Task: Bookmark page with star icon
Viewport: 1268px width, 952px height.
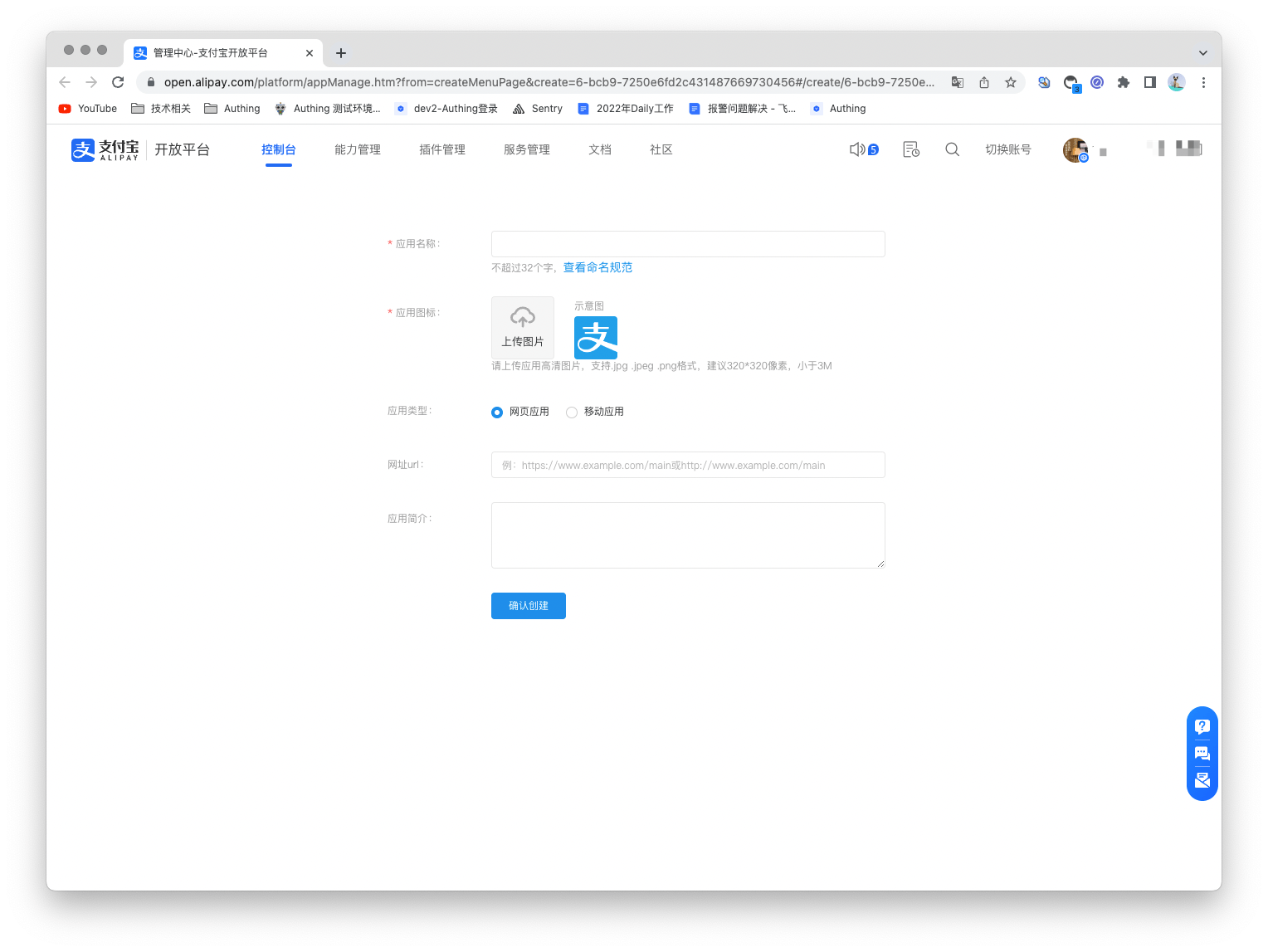Action: 1010,82
